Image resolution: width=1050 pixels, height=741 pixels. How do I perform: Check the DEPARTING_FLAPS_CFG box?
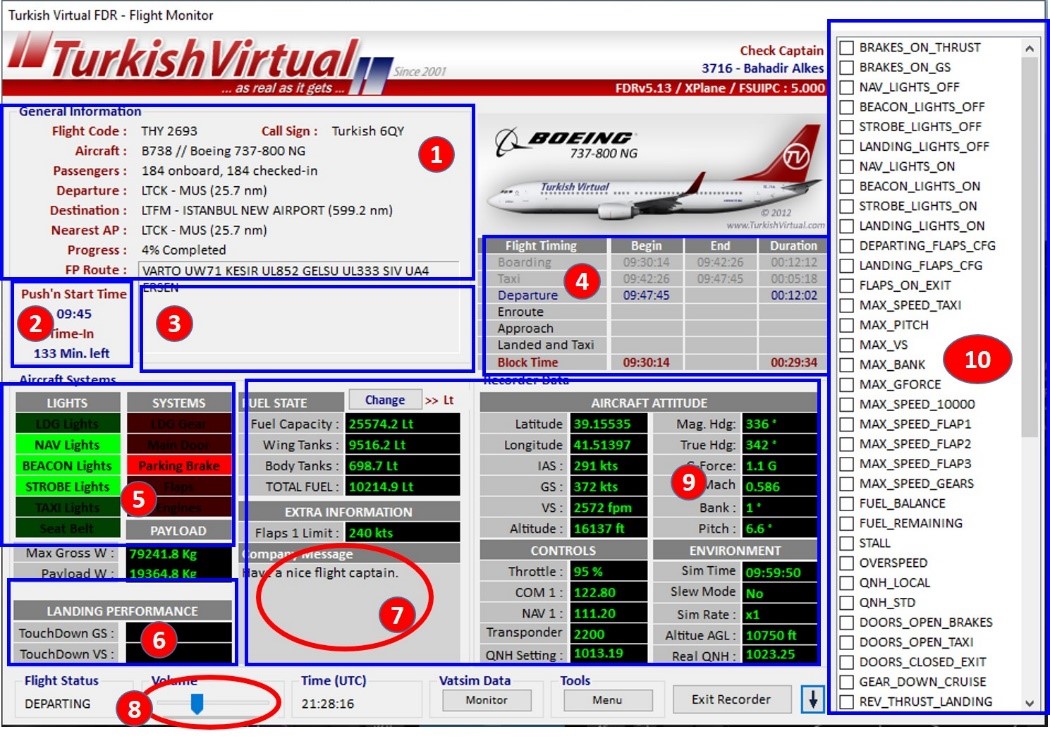847,246
